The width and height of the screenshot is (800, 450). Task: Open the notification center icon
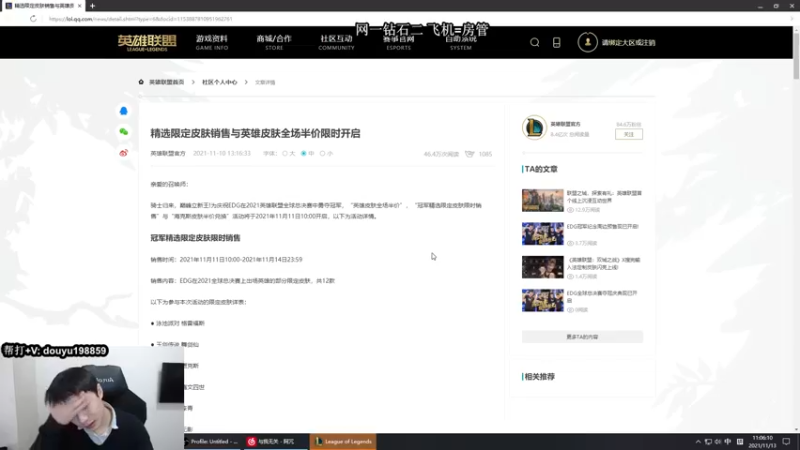pos(786,442)
